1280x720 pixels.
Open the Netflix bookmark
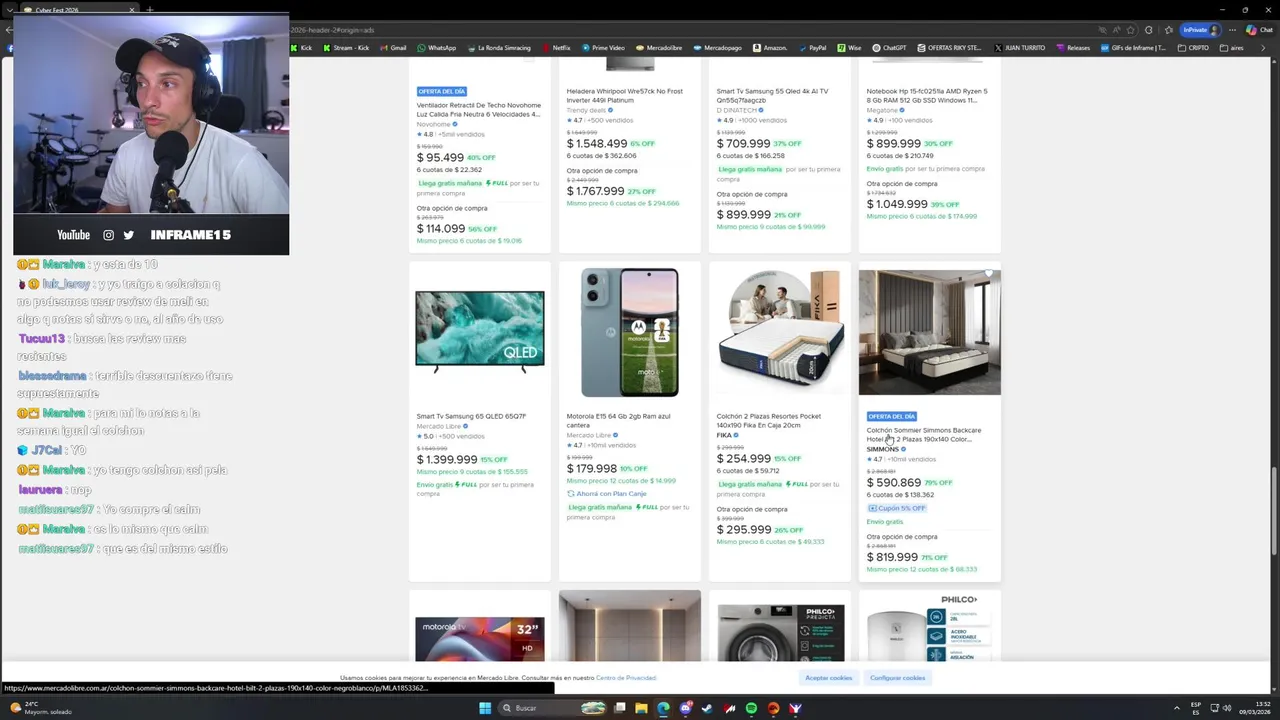click(x=555, y=48)
